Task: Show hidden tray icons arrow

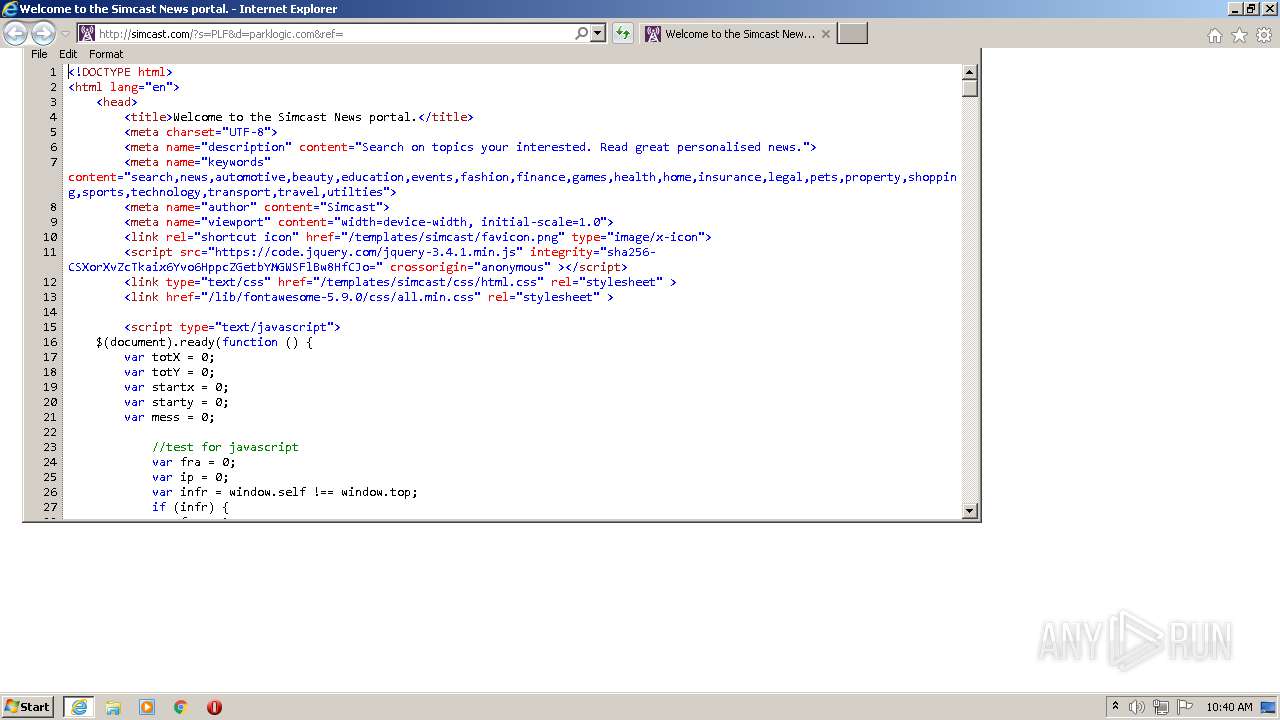Action: click(1115, 707)
